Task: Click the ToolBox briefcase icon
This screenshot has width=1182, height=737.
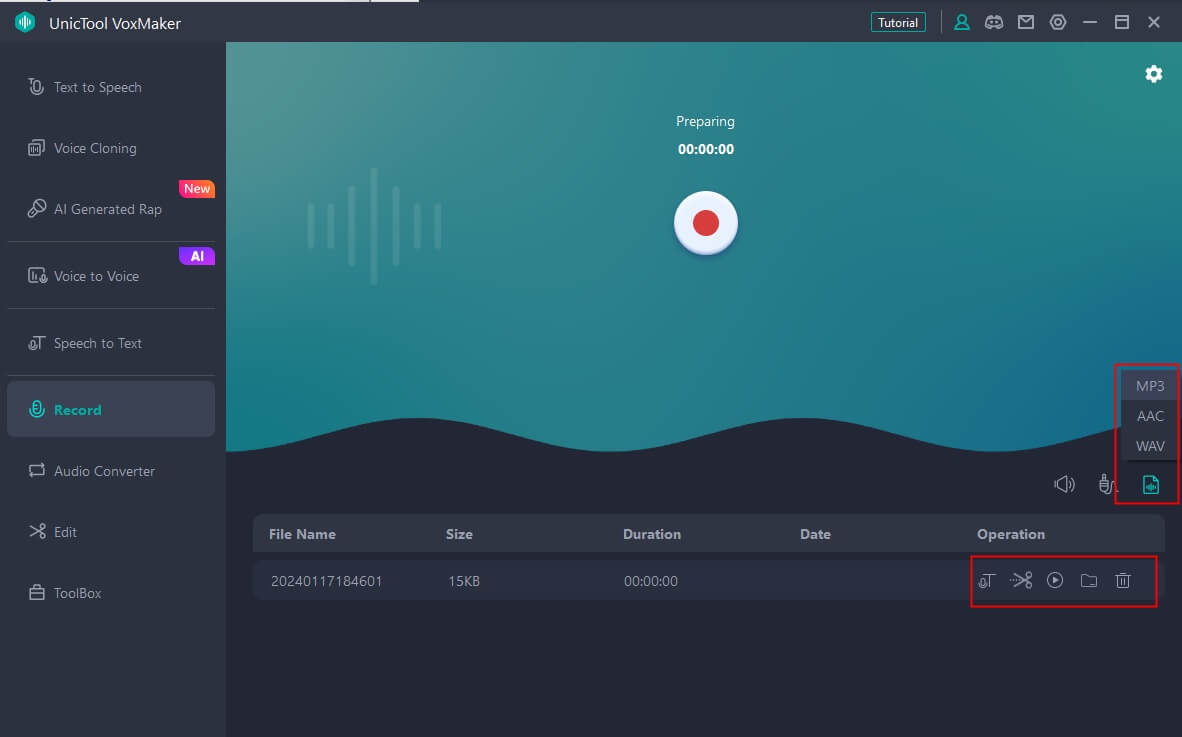Action: pyautogui.click(x=37, y=593)
